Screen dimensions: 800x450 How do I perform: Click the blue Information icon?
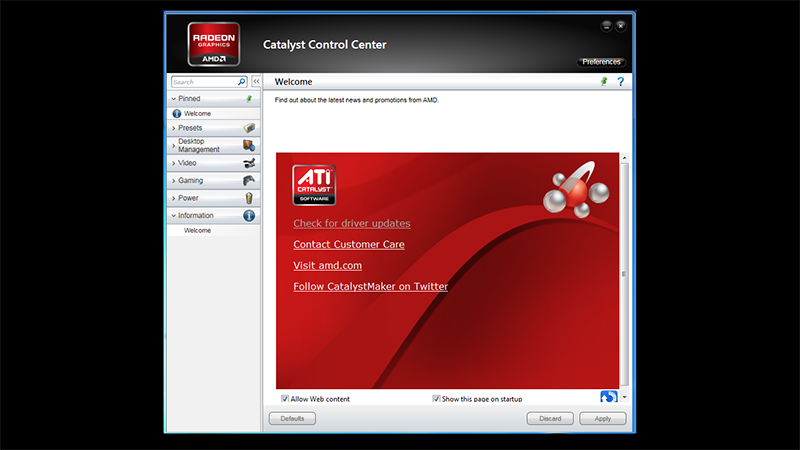[249, 216]
